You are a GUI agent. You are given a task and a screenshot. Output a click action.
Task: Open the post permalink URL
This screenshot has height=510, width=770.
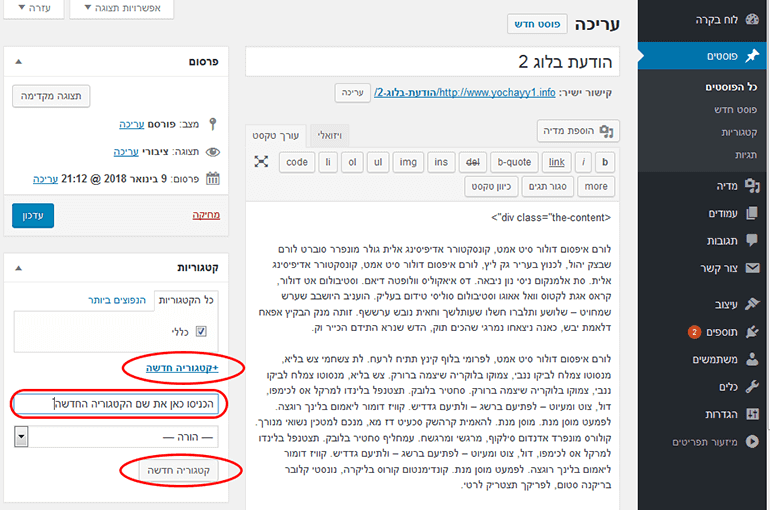(465, 93)
